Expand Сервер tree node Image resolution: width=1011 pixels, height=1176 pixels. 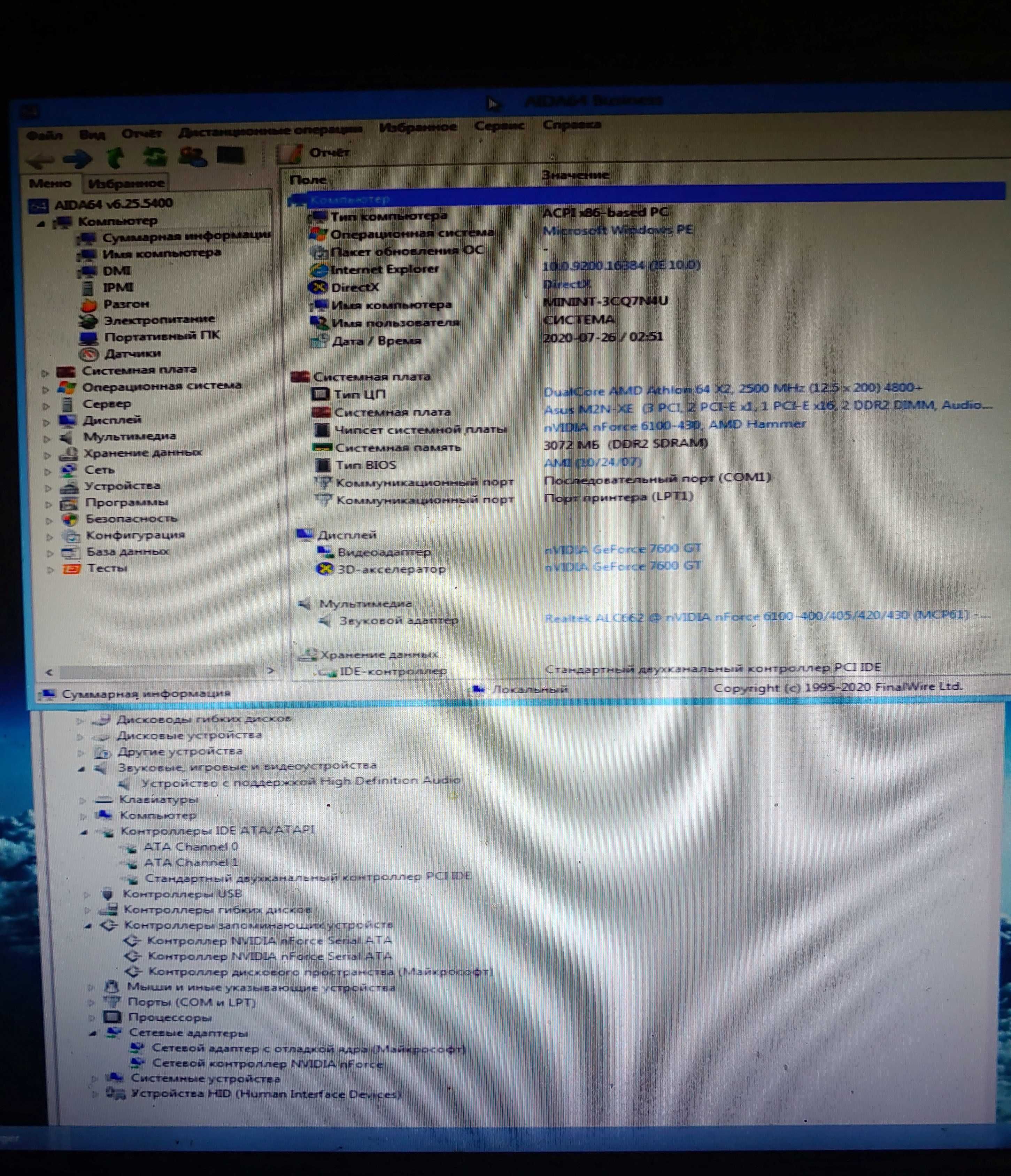(x=47, y=407)
